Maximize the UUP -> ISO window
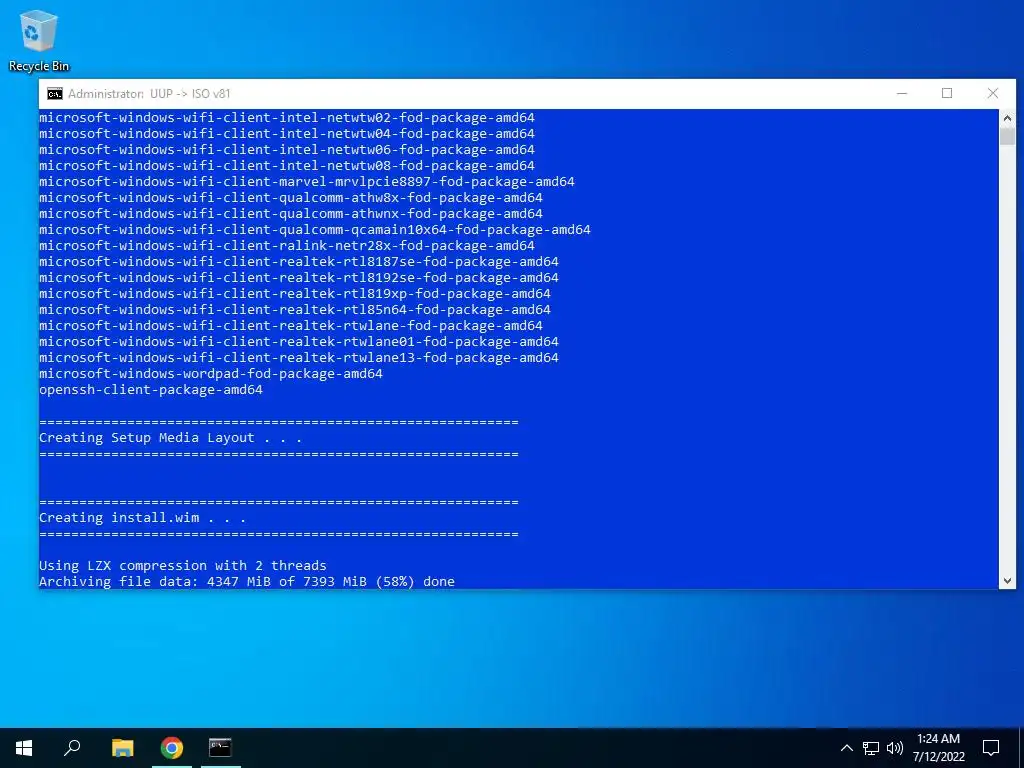Image resolution: width=1024 pixels, height=768 pixels. pyautogui.click(x=947, y=93)
